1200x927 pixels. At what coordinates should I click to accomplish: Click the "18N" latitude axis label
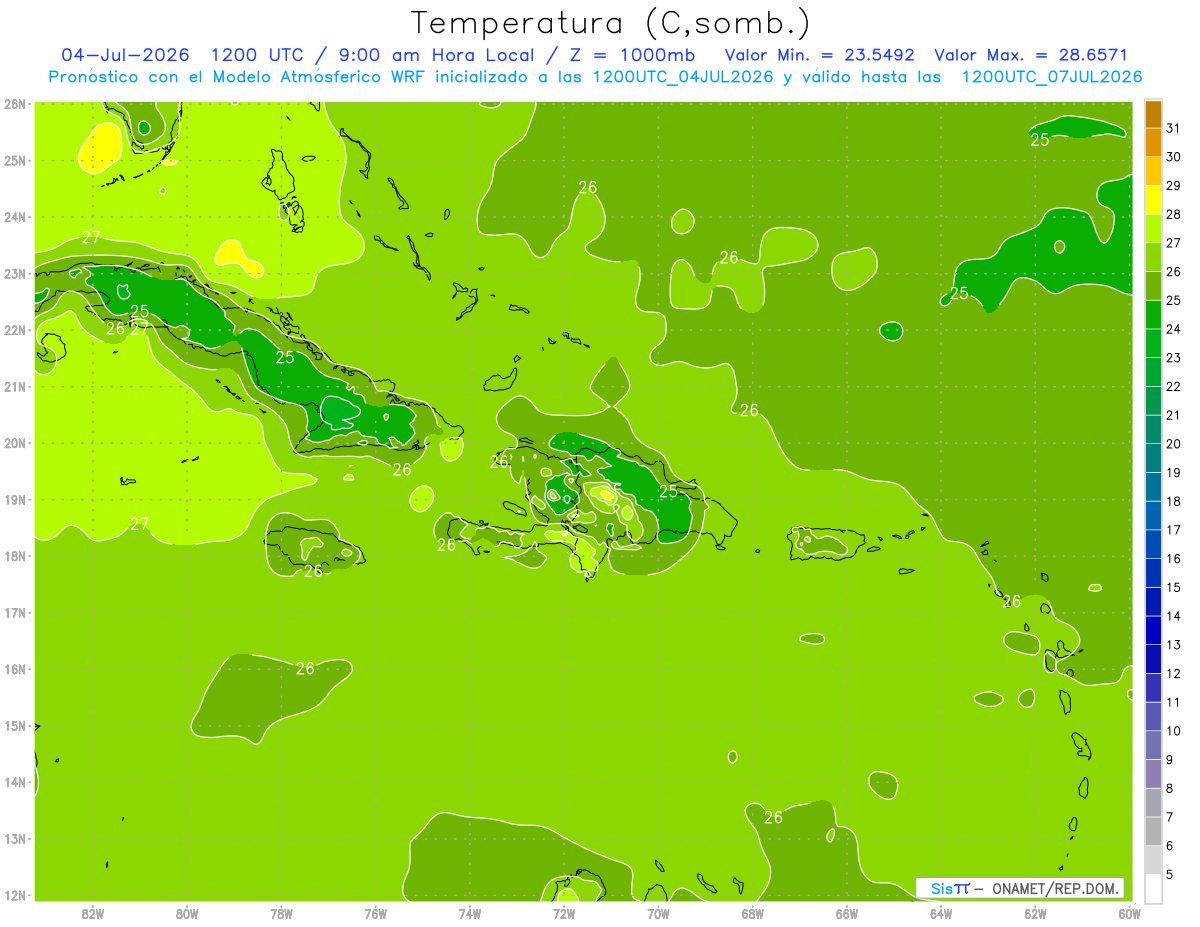click(x=14, y=556)
